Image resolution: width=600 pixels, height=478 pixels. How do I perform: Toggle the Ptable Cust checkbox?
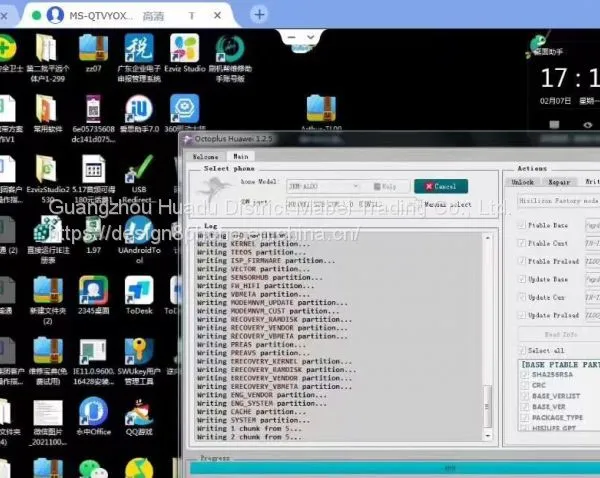tap(522, 243)
